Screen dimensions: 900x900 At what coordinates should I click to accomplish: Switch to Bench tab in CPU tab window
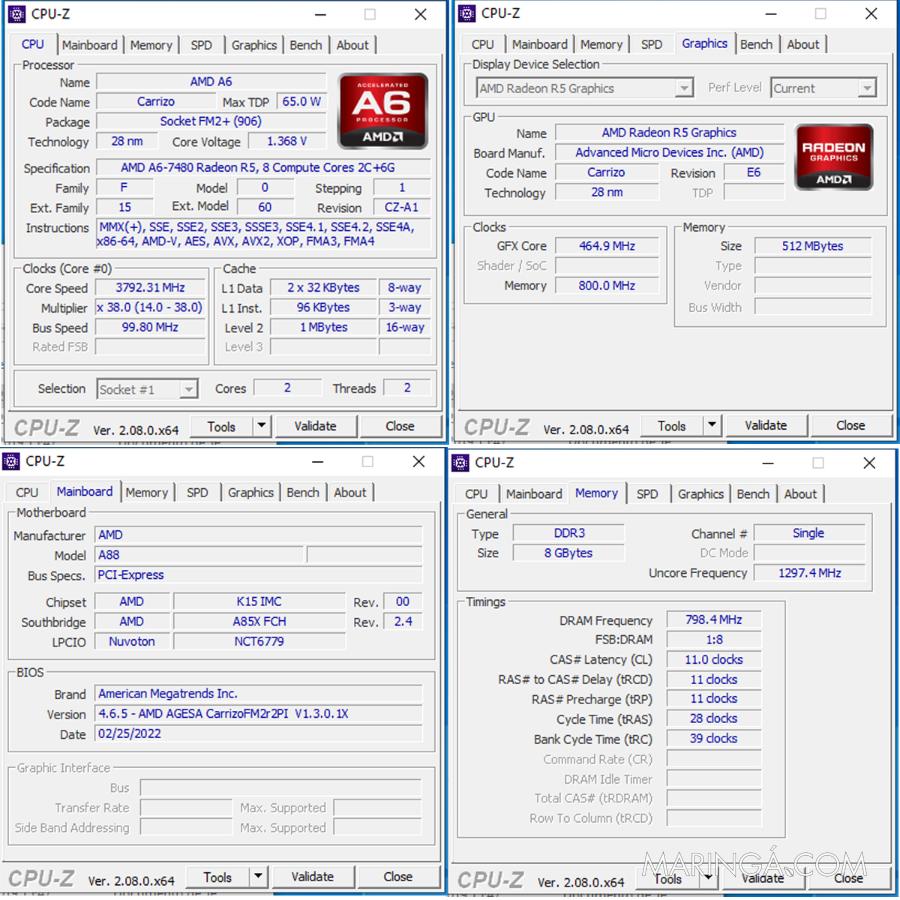pos(306,45)
